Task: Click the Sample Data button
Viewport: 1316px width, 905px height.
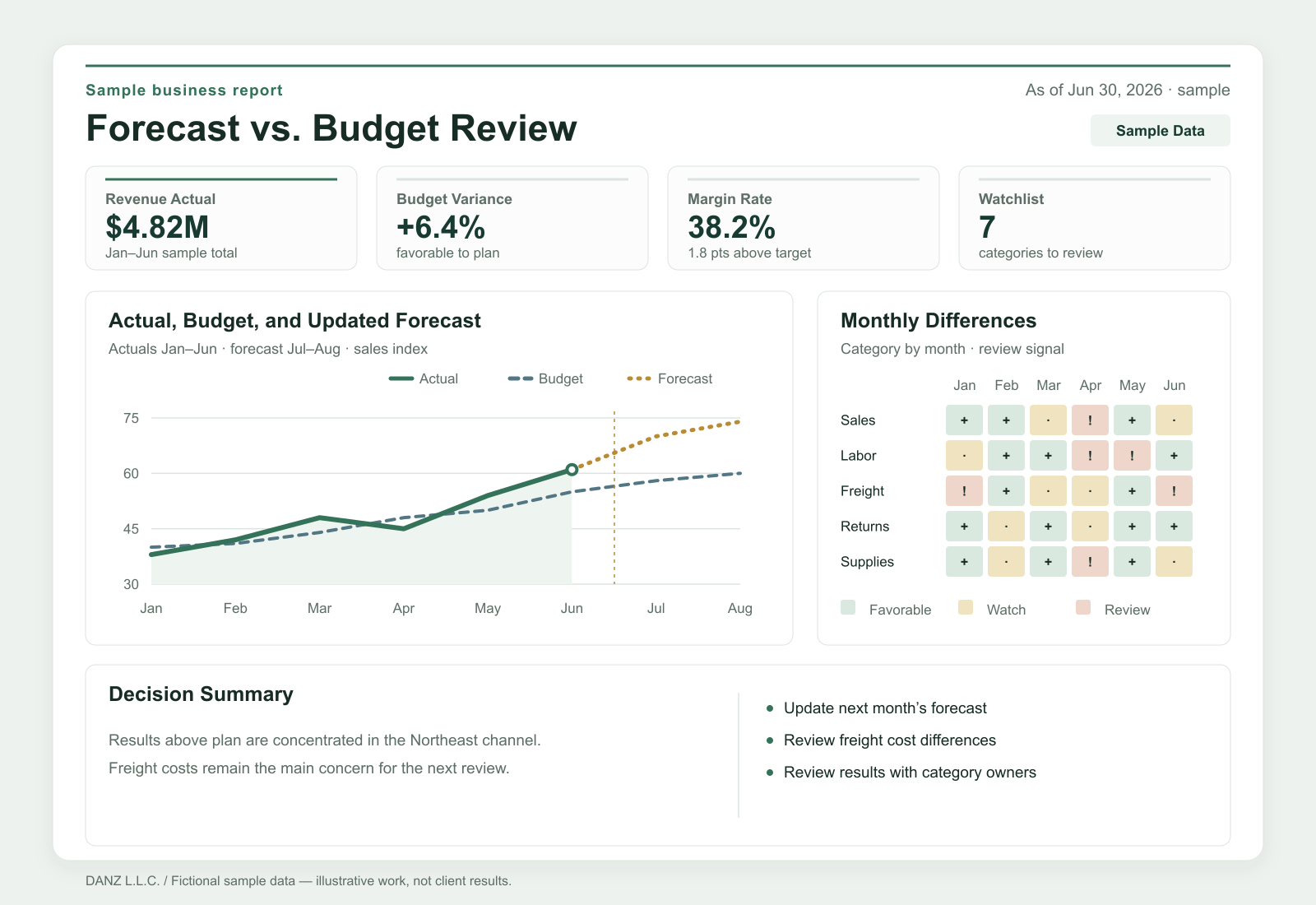Action: point(1160,131)
